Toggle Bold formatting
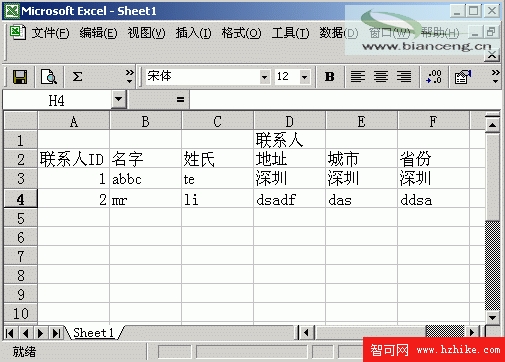The height and width of the screenshot is (362, 505). coord(330,77)
